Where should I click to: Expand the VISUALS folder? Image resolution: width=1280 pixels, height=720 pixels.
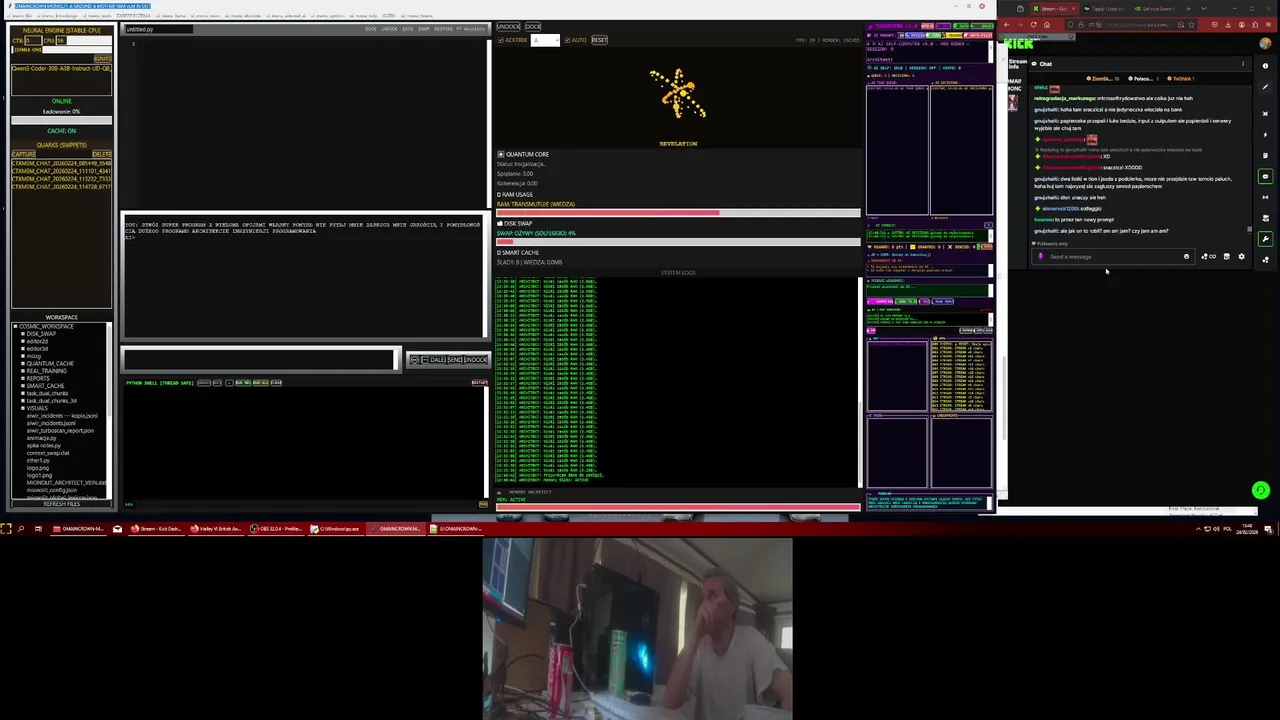click(23, 408)
